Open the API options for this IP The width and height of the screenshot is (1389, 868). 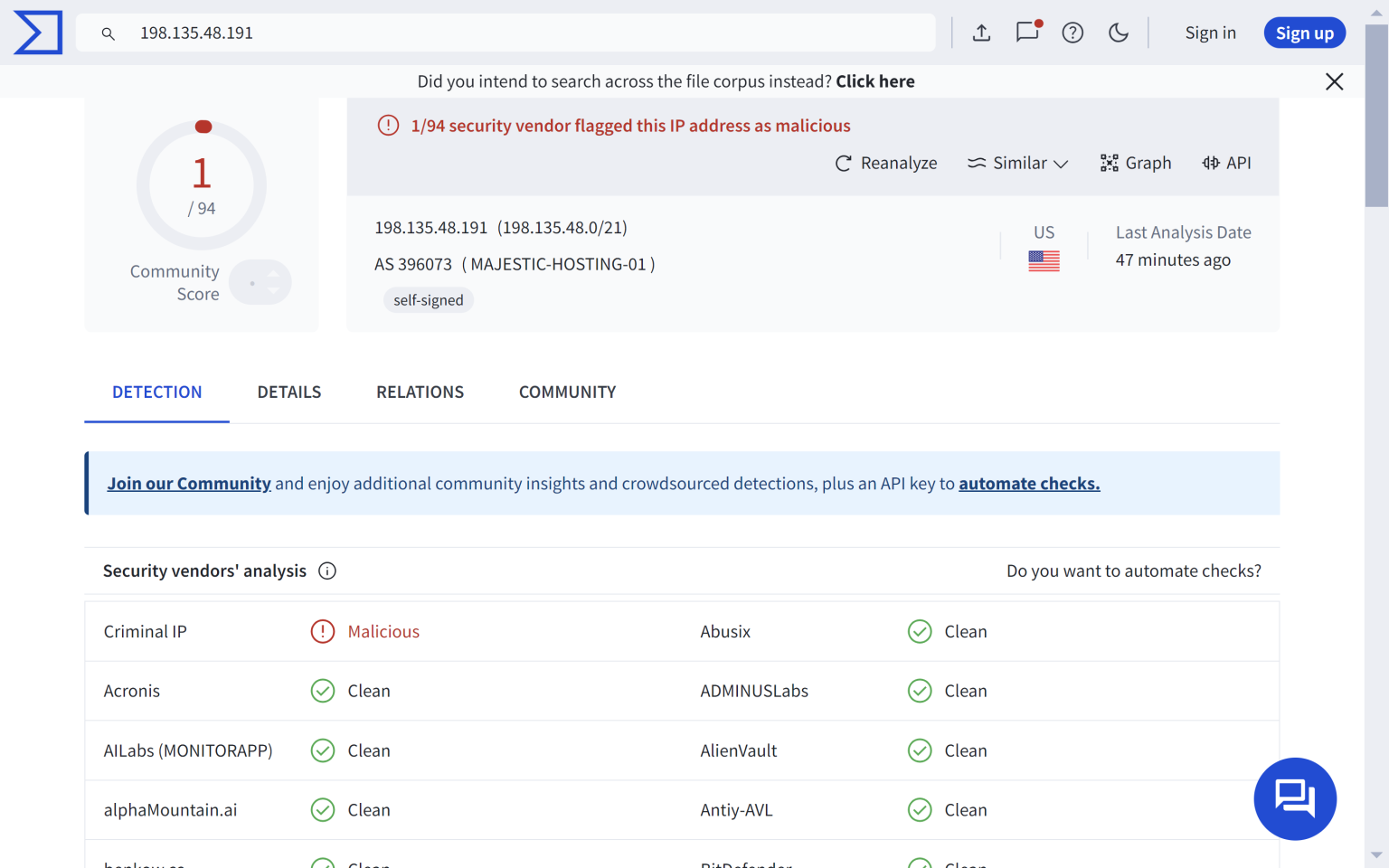pos(1226,163)
